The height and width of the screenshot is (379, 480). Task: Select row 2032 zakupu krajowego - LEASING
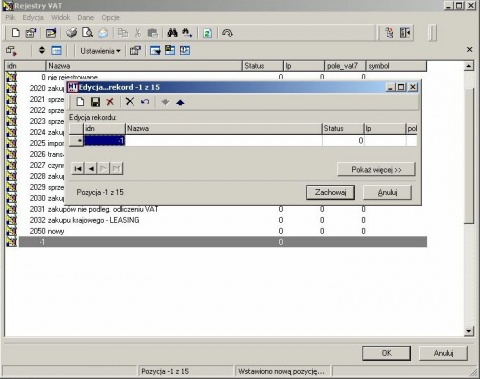pos(217,220)
